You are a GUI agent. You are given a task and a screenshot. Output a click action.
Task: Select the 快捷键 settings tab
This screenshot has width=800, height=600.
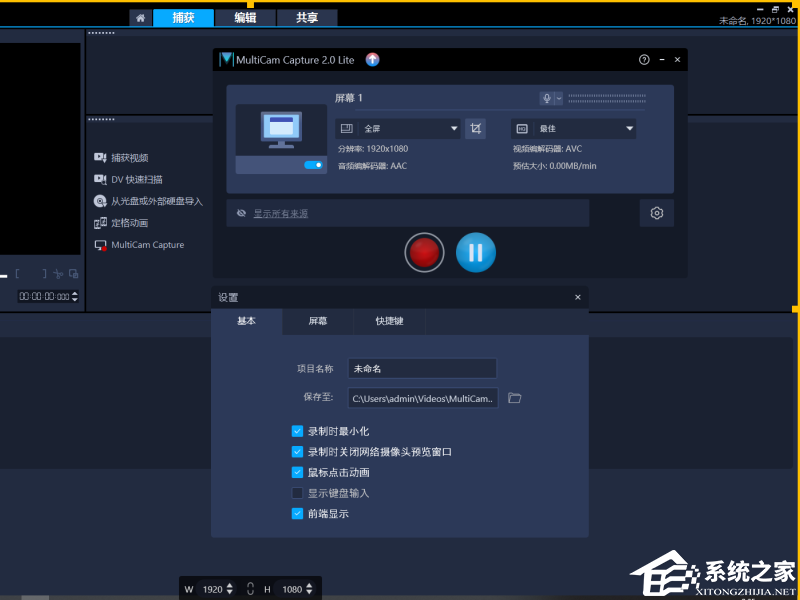(389, 321)
